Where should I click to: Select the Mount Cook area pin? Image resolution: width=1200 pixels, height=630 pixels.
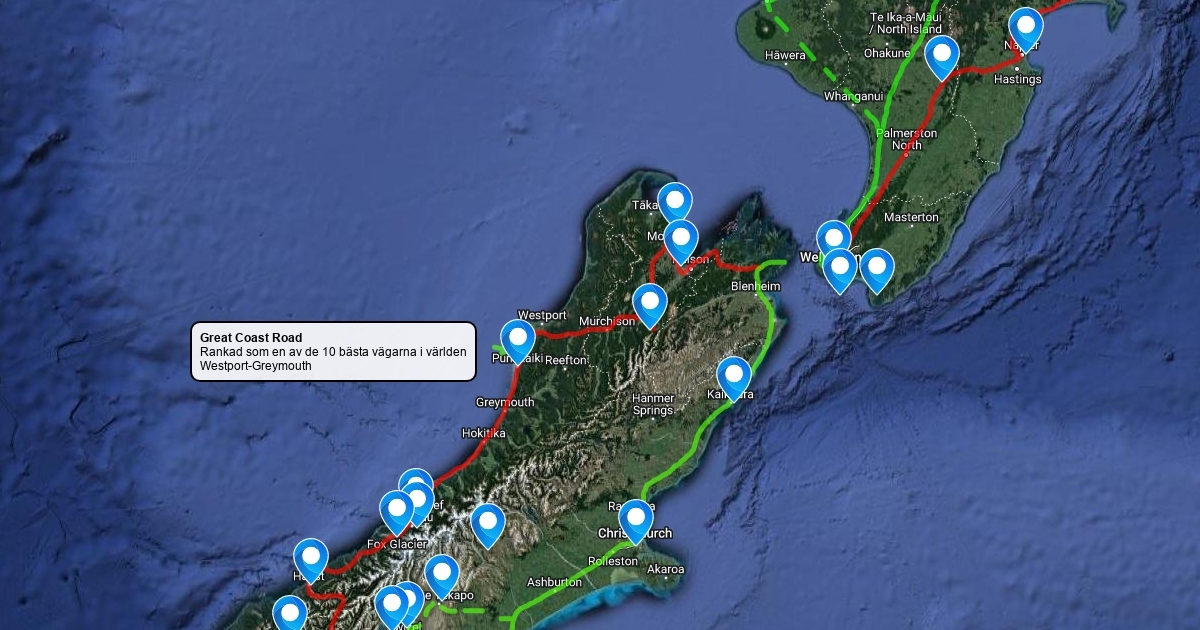point(487,524)
